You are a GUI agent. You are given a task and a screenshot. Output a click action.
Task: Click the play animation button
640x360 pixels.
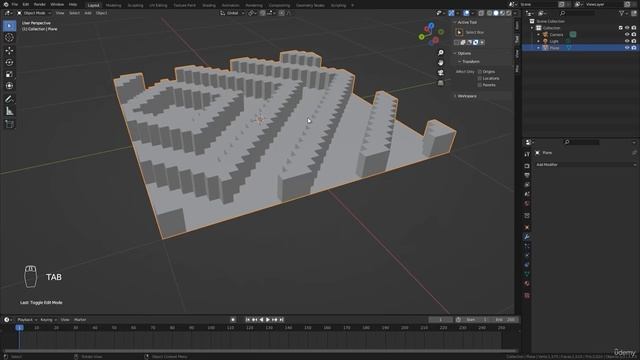tap(268, 320)
